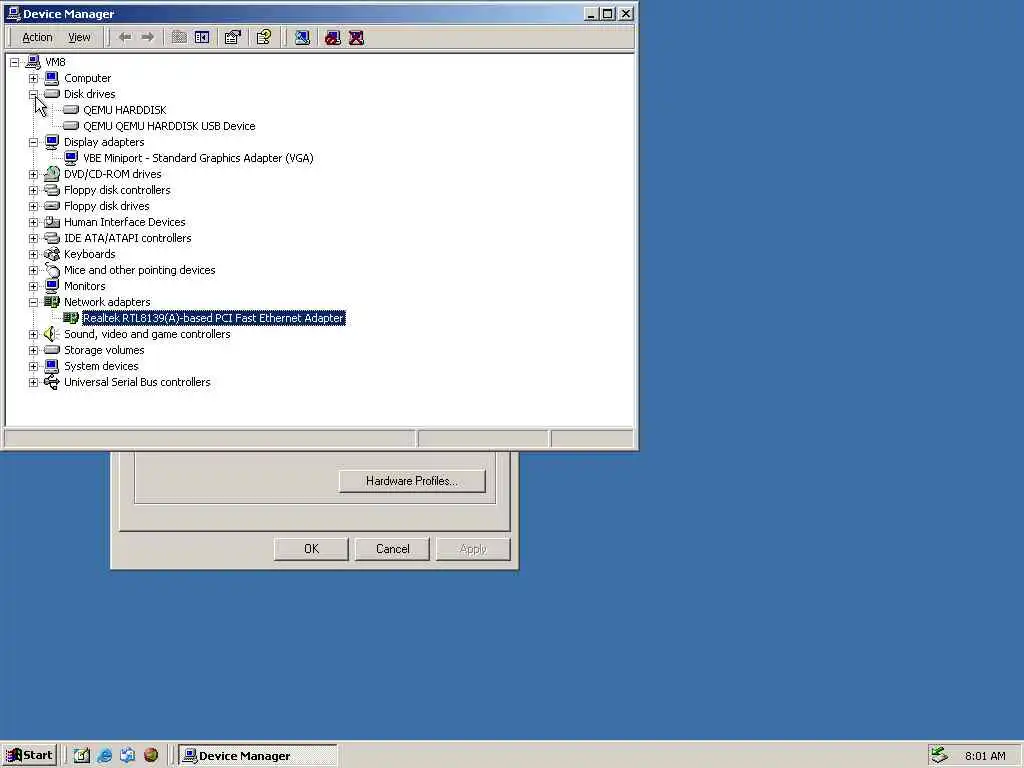This screenshot has width=1024, height=768.
Task: Select the Storage volumes label
Action: coord(104,350)
